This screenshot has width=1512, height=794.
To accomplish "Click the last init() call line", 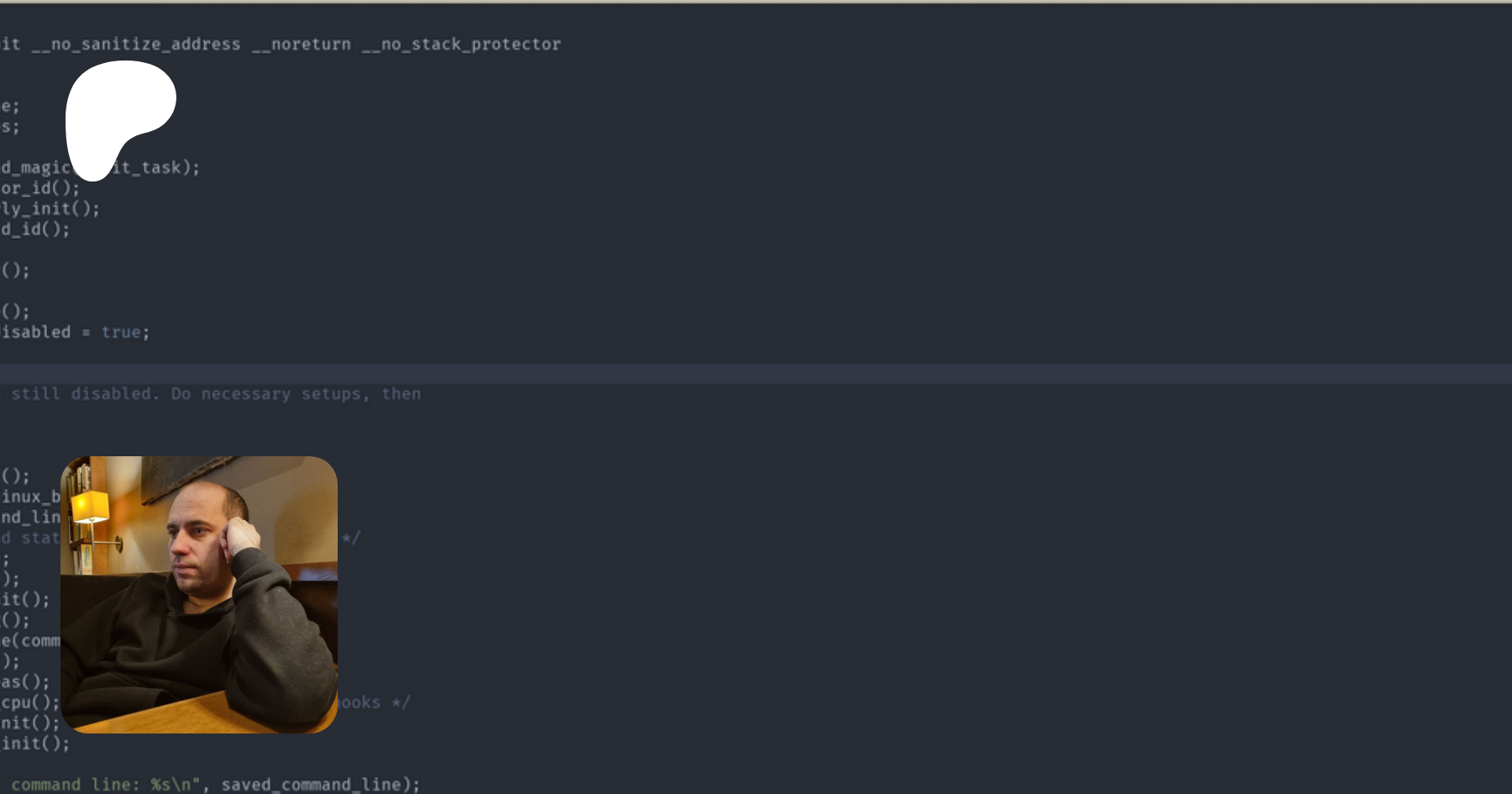I will click(34, 744).
